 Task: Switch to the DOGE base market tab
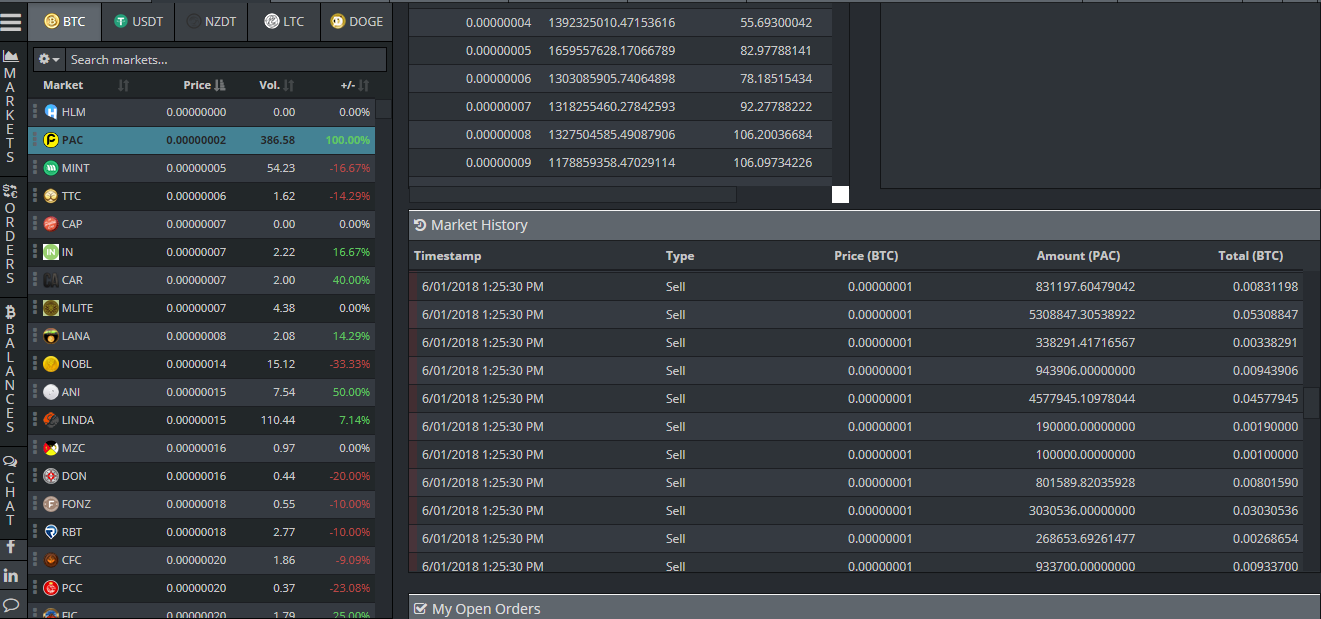pyautogui.click(x=356, y=21)
